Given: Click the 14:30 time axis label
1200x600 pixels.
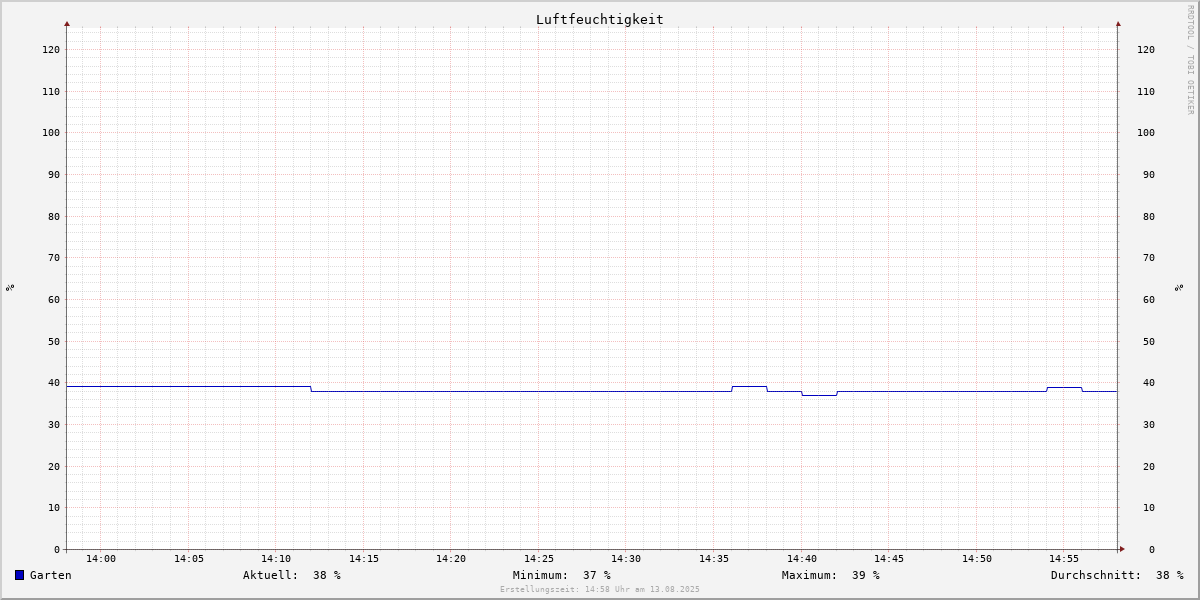Looking at the screenshot, I should (626, 559).
